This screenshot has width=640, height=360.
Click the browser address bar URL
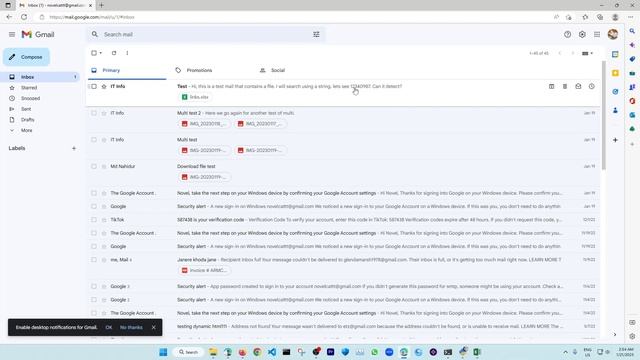coord(92,17)
